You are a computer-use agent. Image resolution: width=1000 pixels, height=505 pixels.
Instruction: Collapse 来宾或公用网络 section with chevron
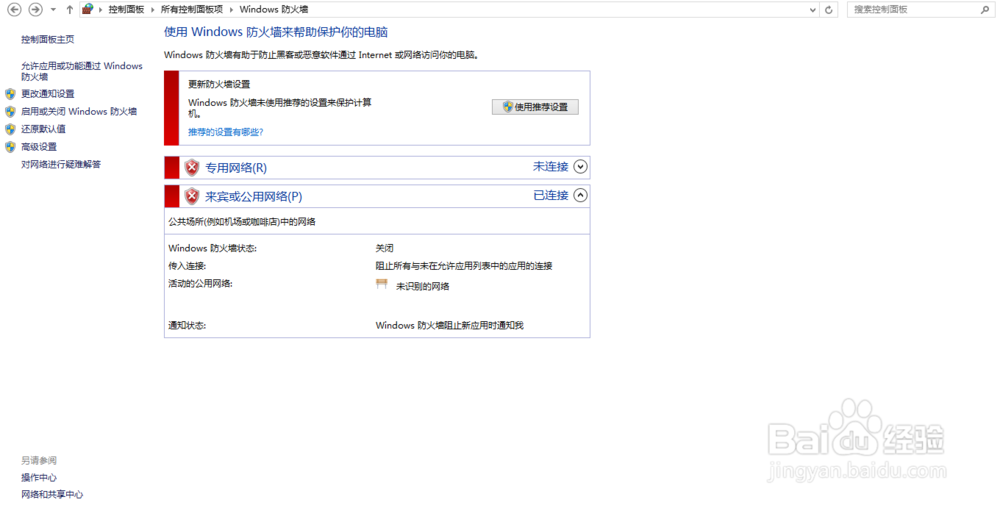point(580,196)
